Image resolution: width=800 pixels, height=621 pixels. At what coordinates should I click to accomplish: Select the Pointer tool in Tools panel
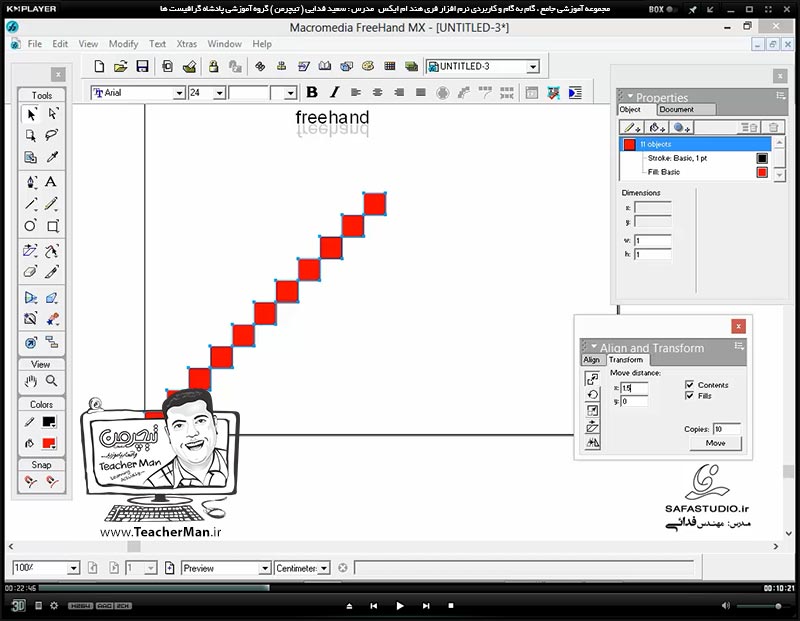pos(31,114)
